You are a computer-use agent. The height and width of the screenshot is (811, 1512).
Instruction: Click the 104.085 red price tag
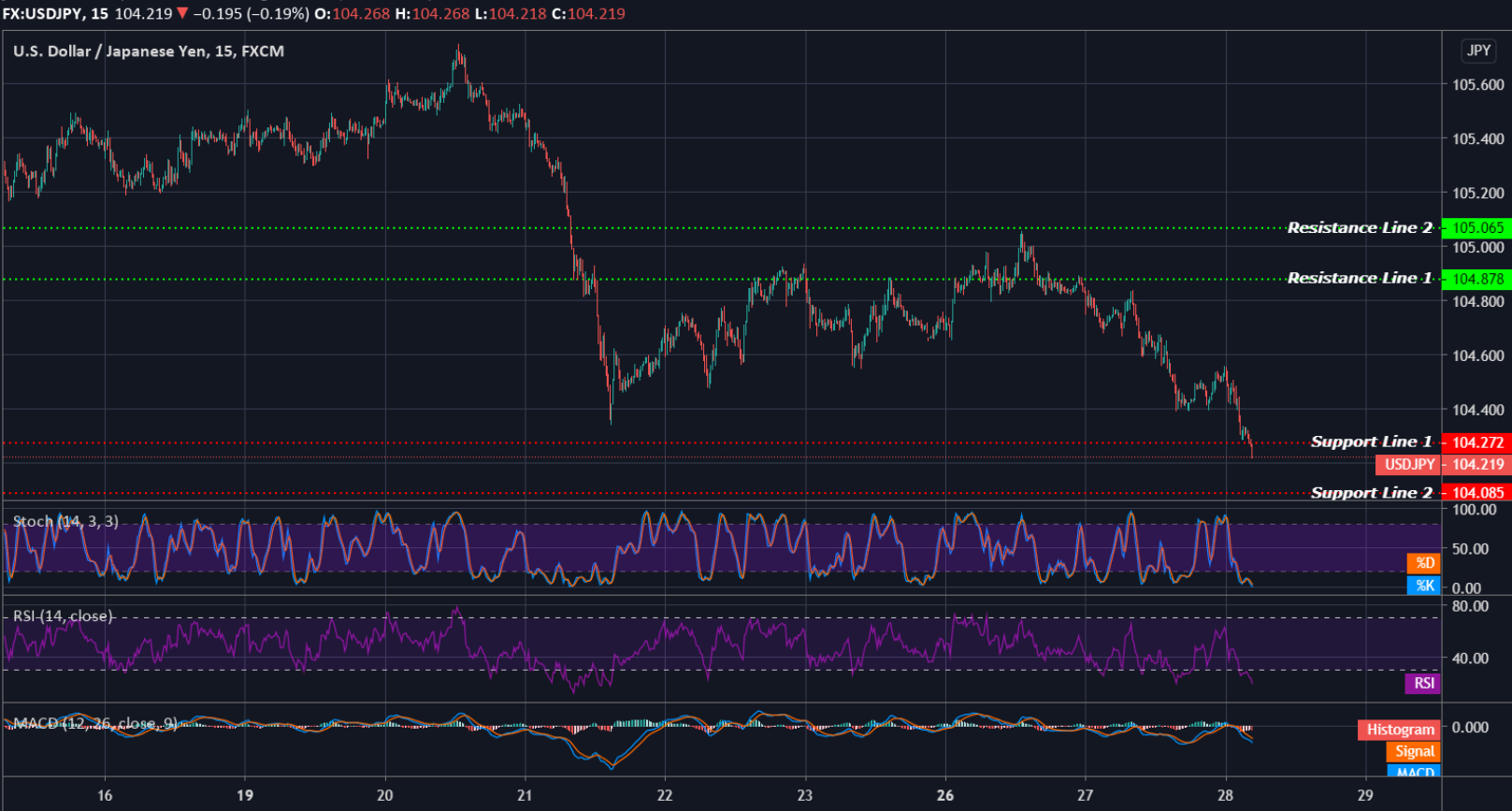1477,493
